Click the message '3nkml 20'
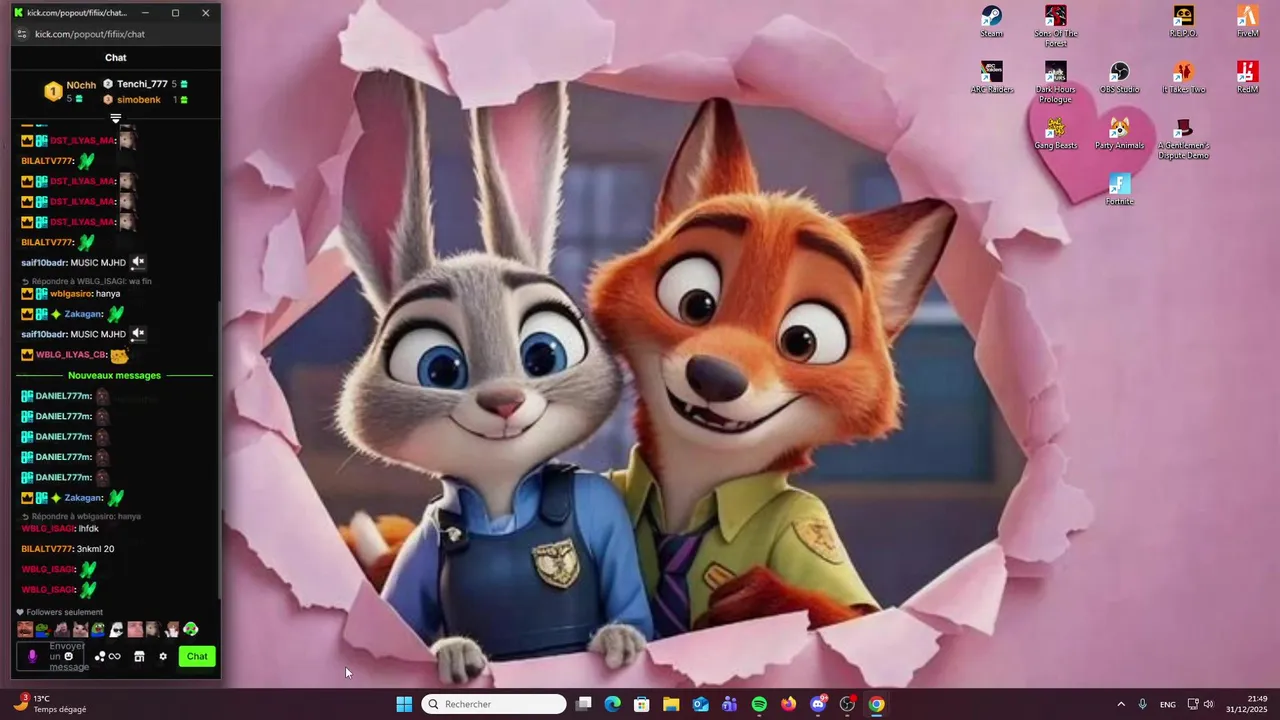This screenshot has height=720, width=1280. pos(95,549)
